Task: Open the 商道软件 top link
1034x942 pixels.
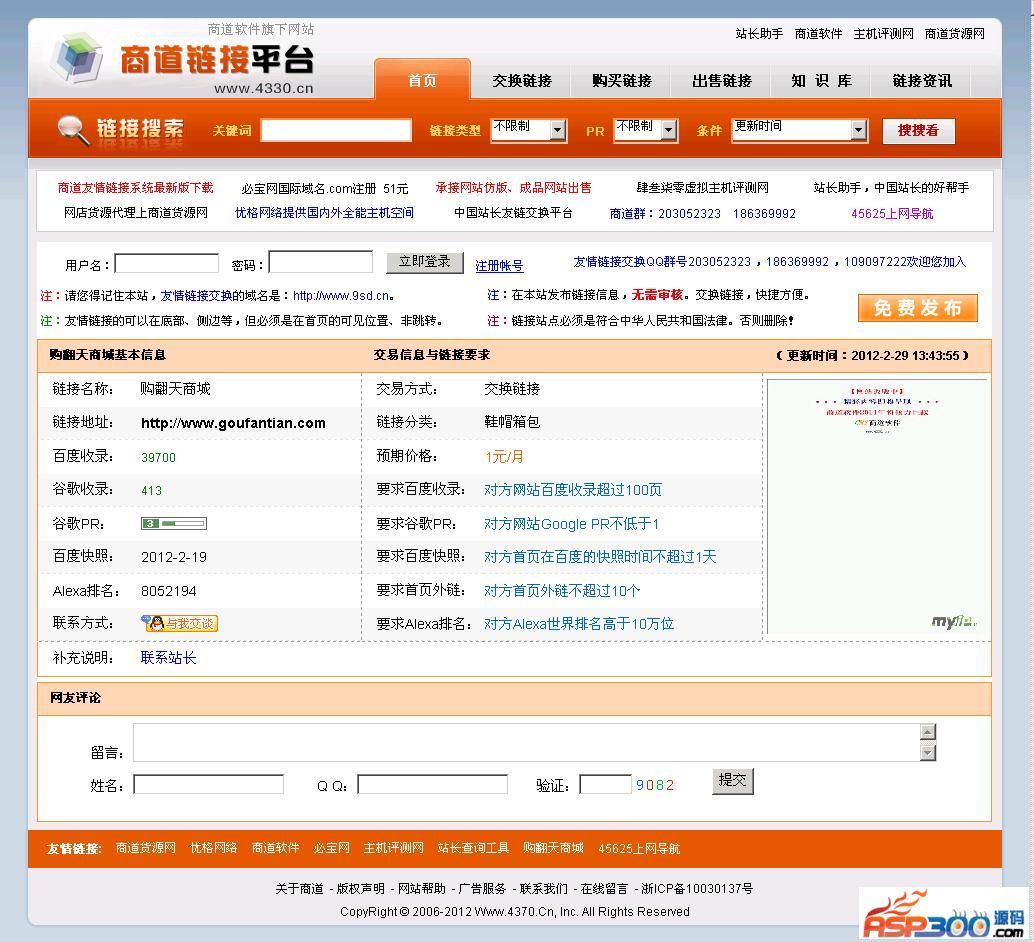Action: pos(818,34)
